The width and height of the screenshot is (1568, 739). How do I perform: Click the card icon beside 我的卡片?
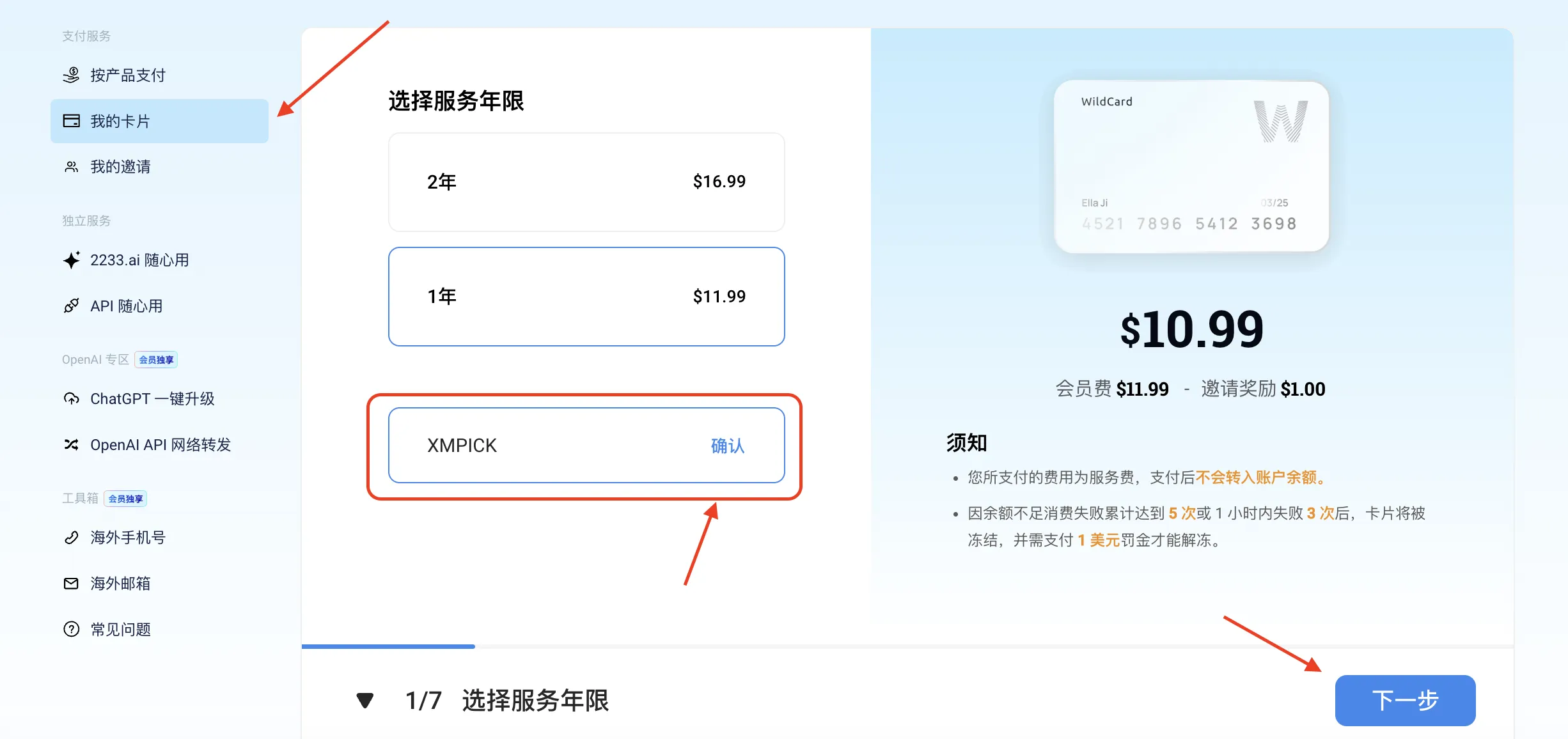[x=71, y=121]
